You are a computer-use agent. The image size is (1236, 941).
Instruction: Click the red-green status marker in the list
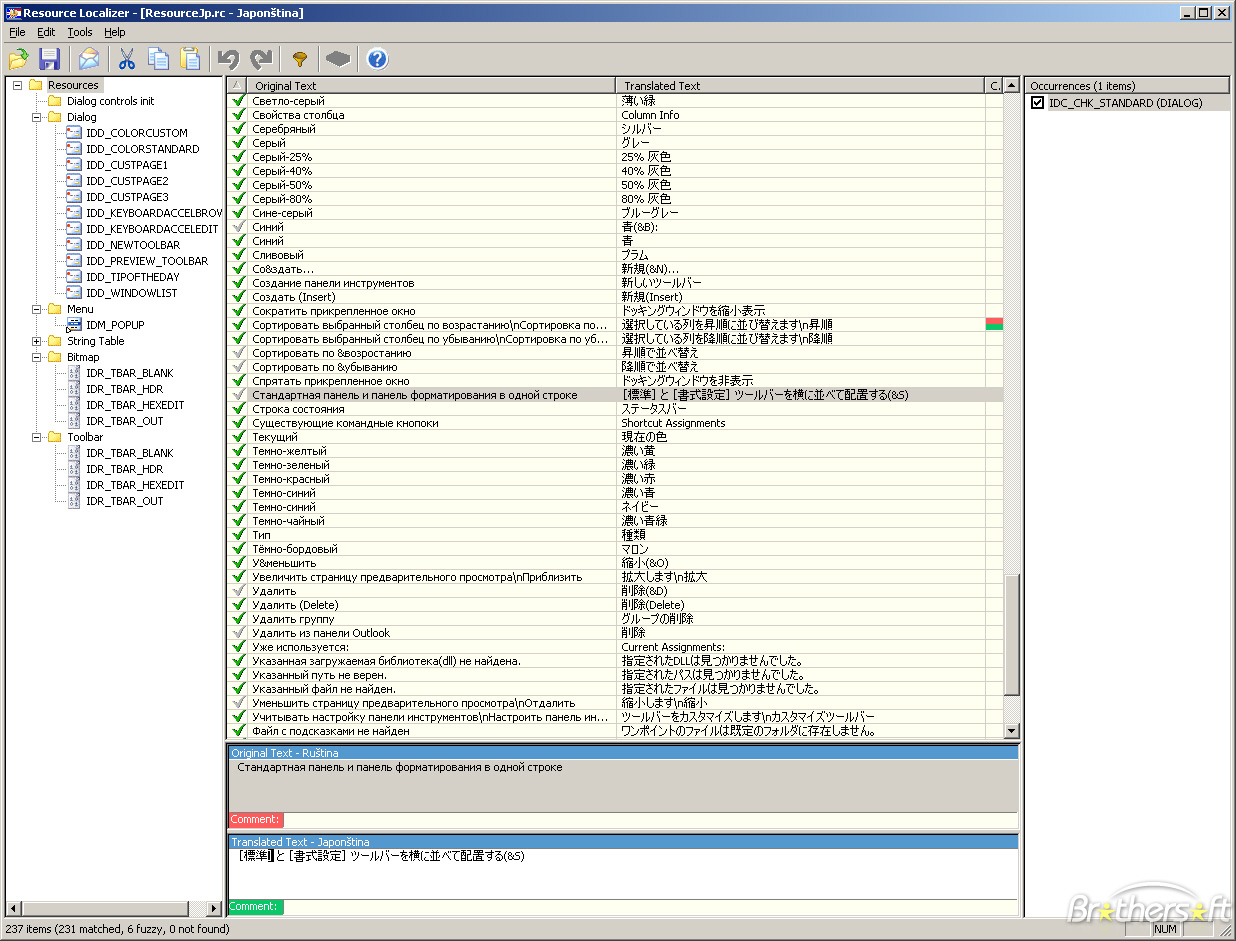click(x=994, y=324)
